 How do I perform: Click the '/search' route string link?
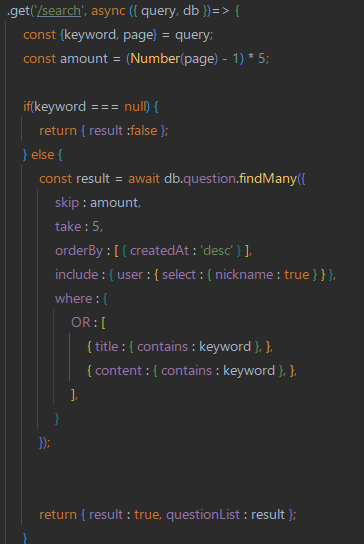click(x=59, y=11)
